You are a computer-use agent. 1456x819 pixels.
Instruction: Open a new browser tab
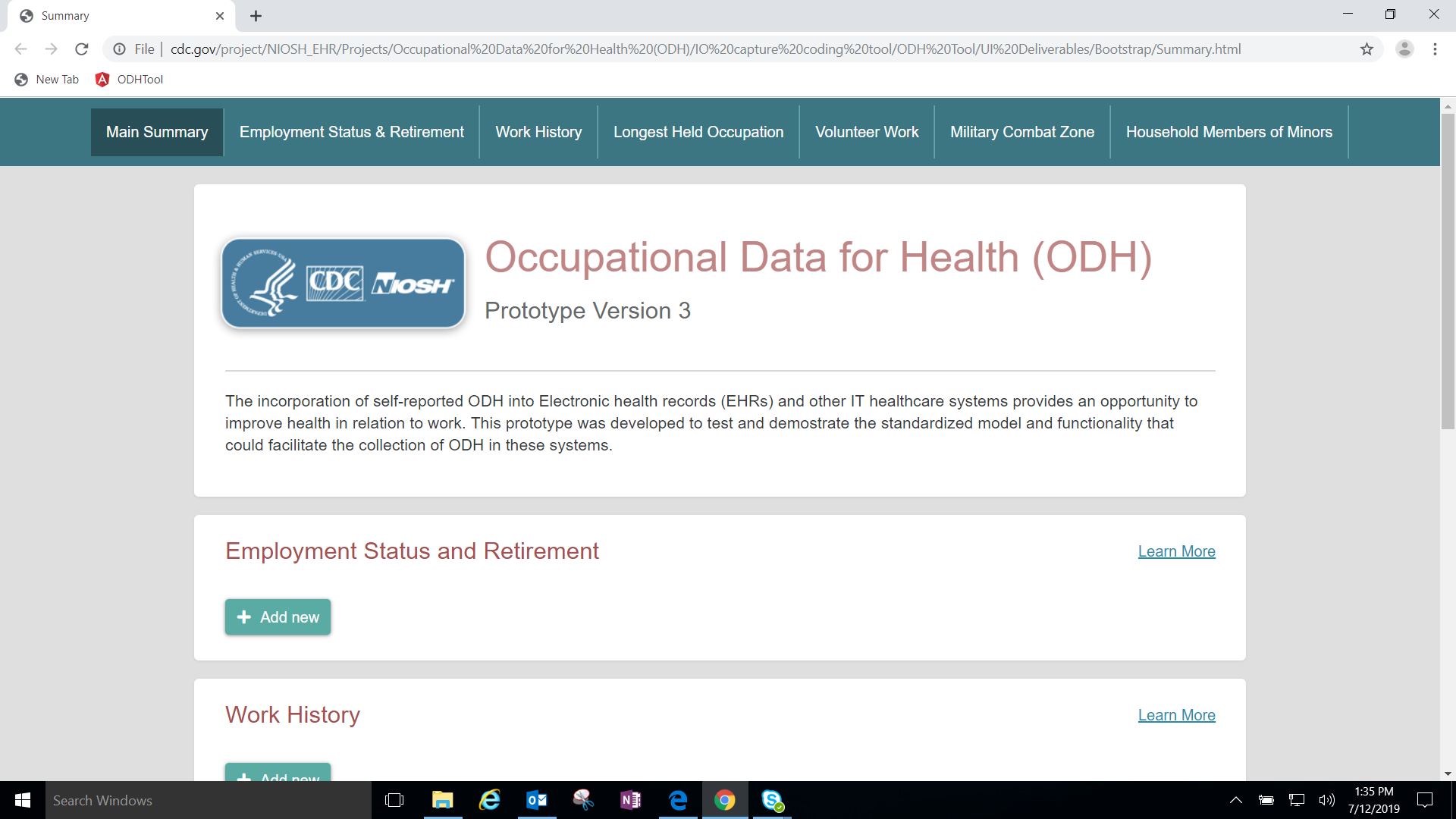(x=256, y=16)
